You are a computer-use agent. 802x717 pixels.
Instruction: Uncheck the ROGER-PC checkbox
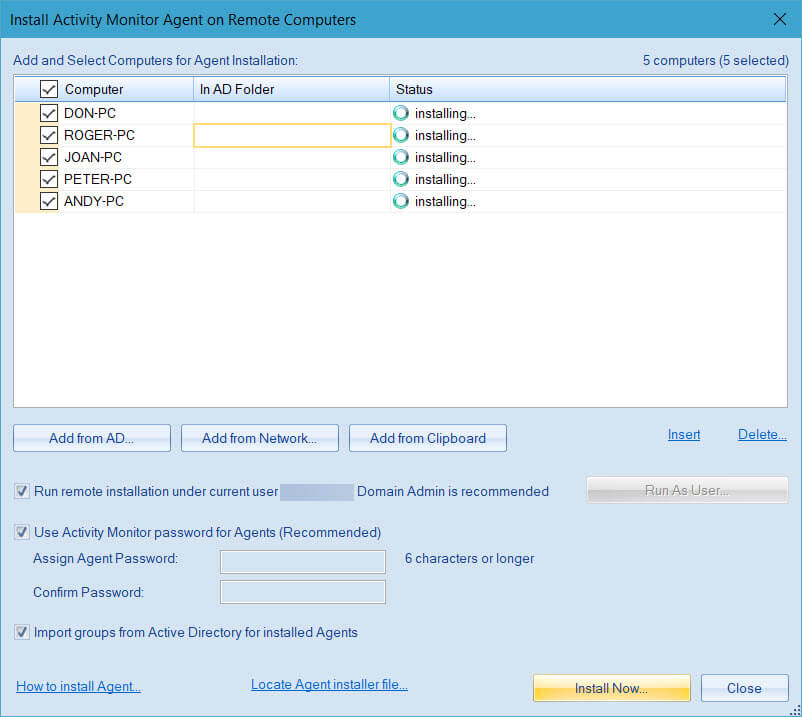49,135
